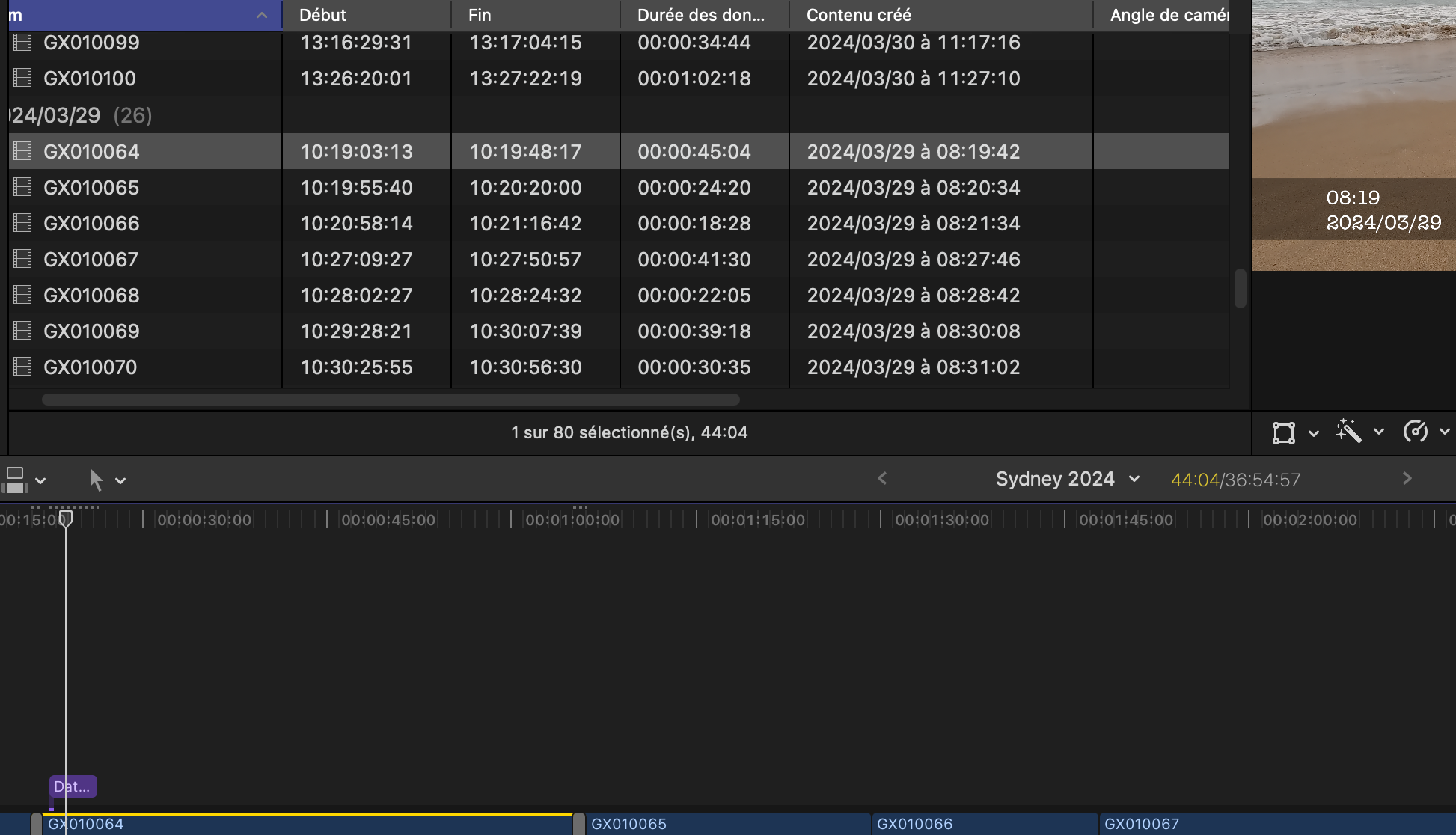
Task: Click the Transform tool icon
Action: (x=1283, y=432)
